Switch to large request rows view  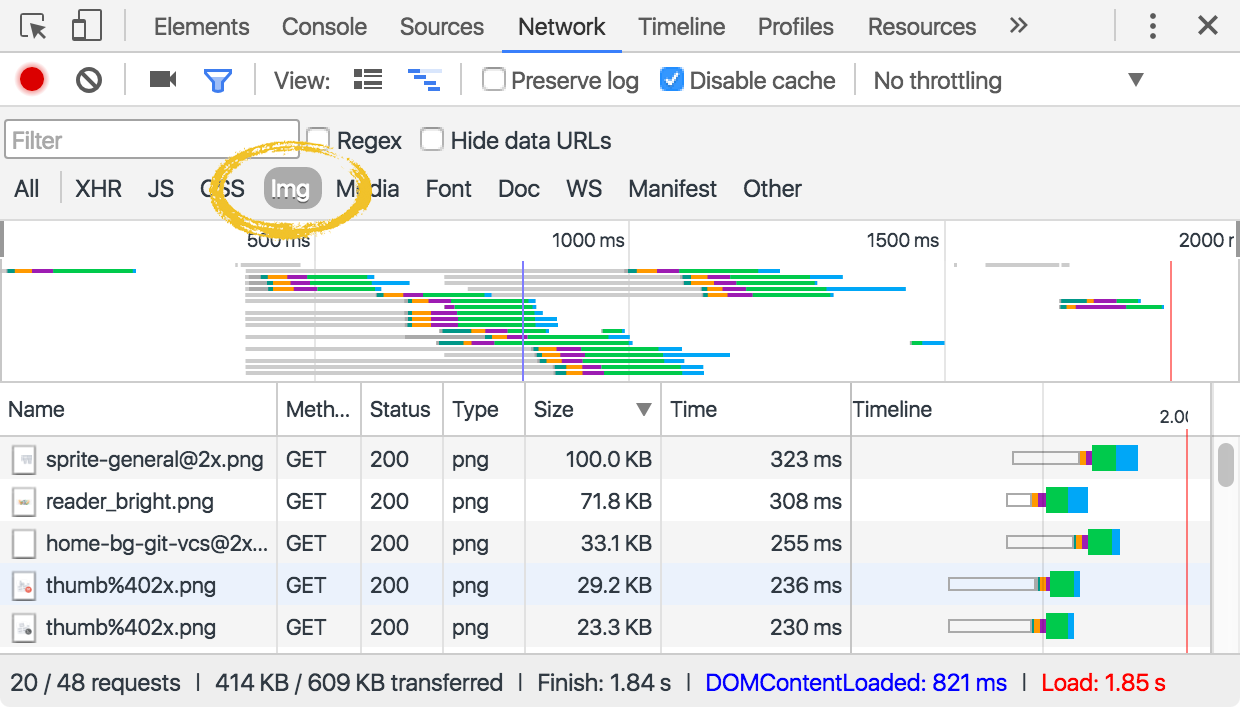(x=367, y=80)
